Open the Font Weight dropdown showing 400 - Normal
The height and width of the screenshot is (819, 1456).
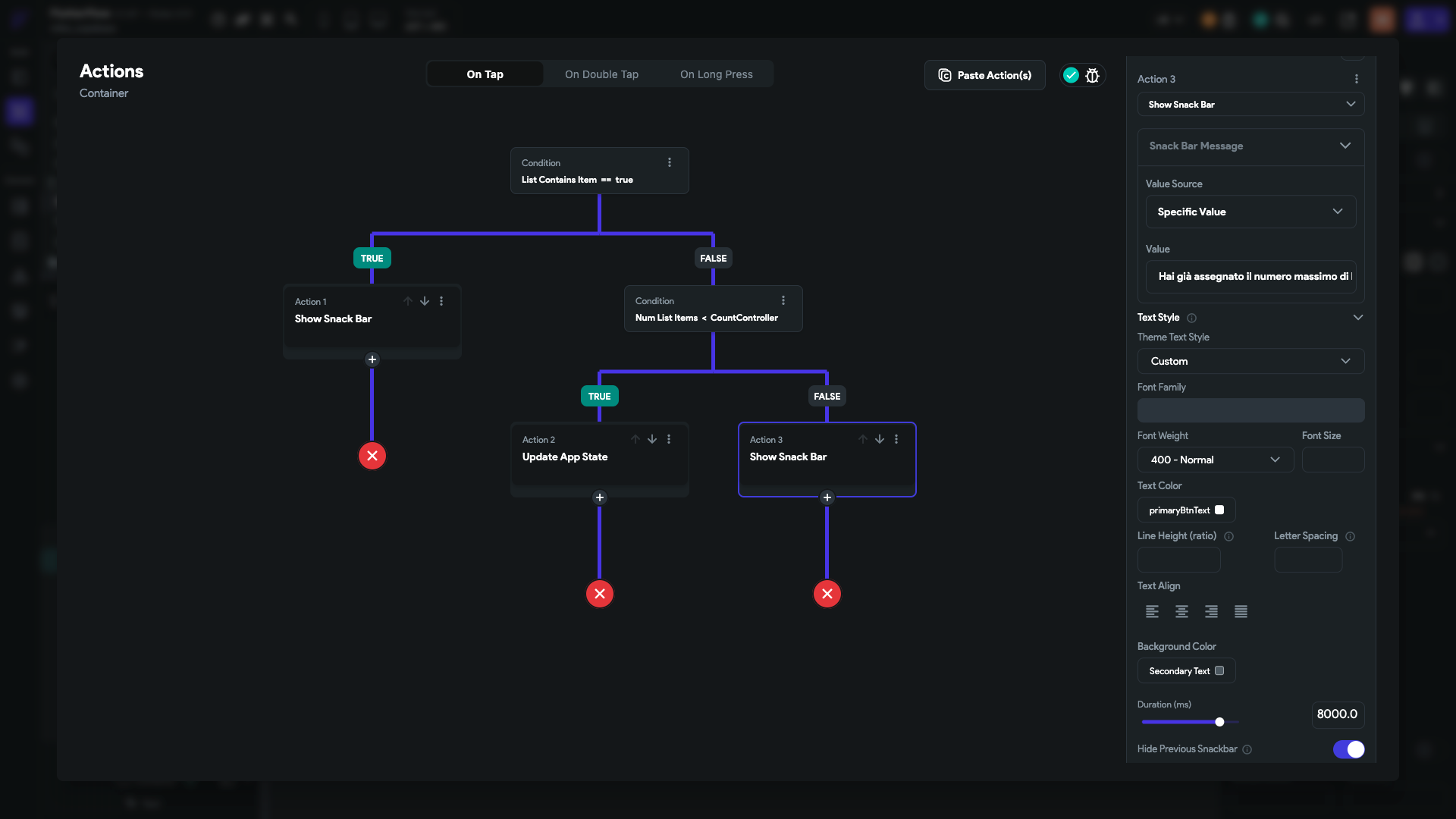point(1215,460)
